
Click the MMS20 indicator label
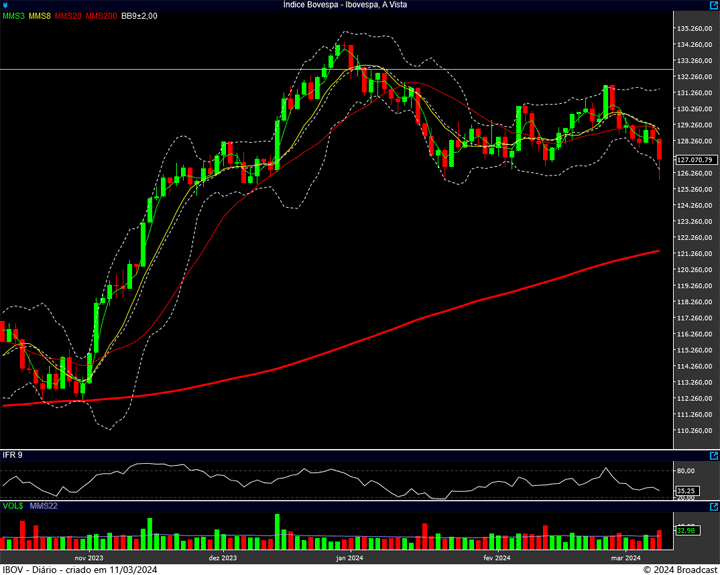pyautogui.click(x=69, y=16)
